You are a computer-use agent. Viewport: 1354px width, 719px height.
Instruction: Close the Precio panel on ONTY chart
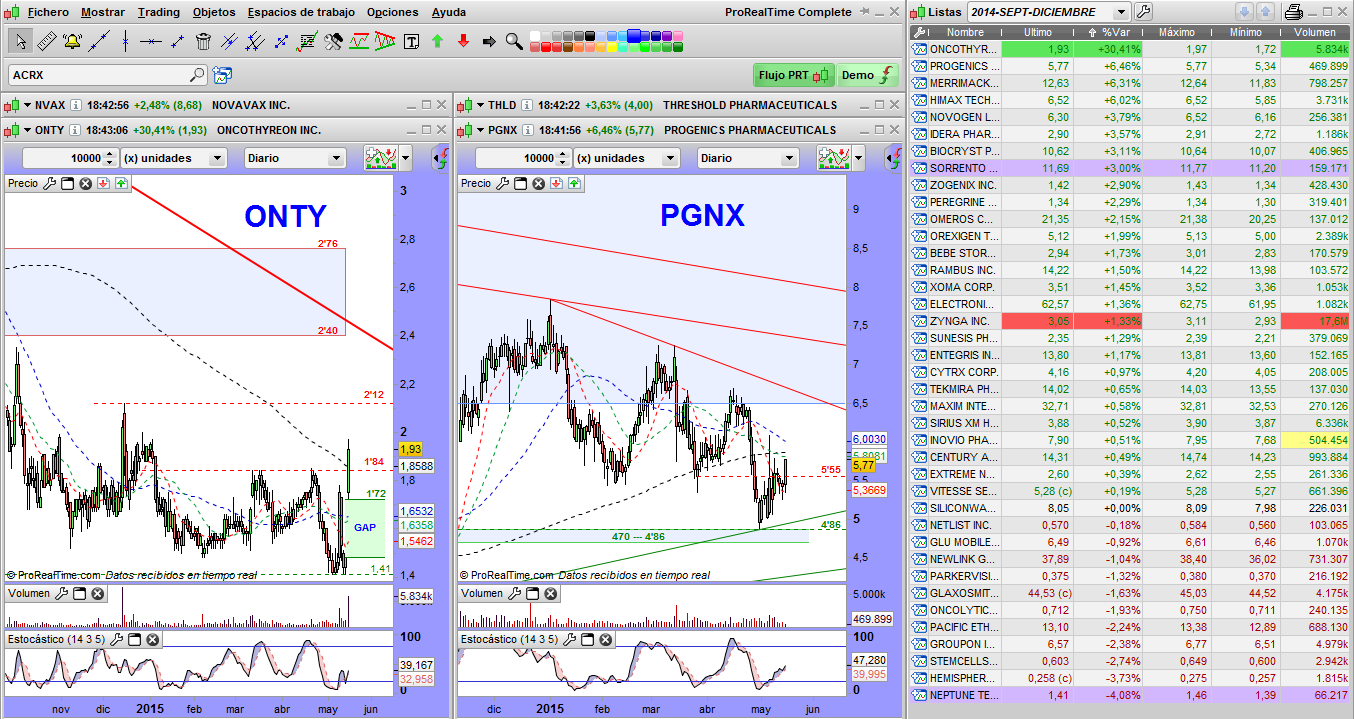point(85,183)
